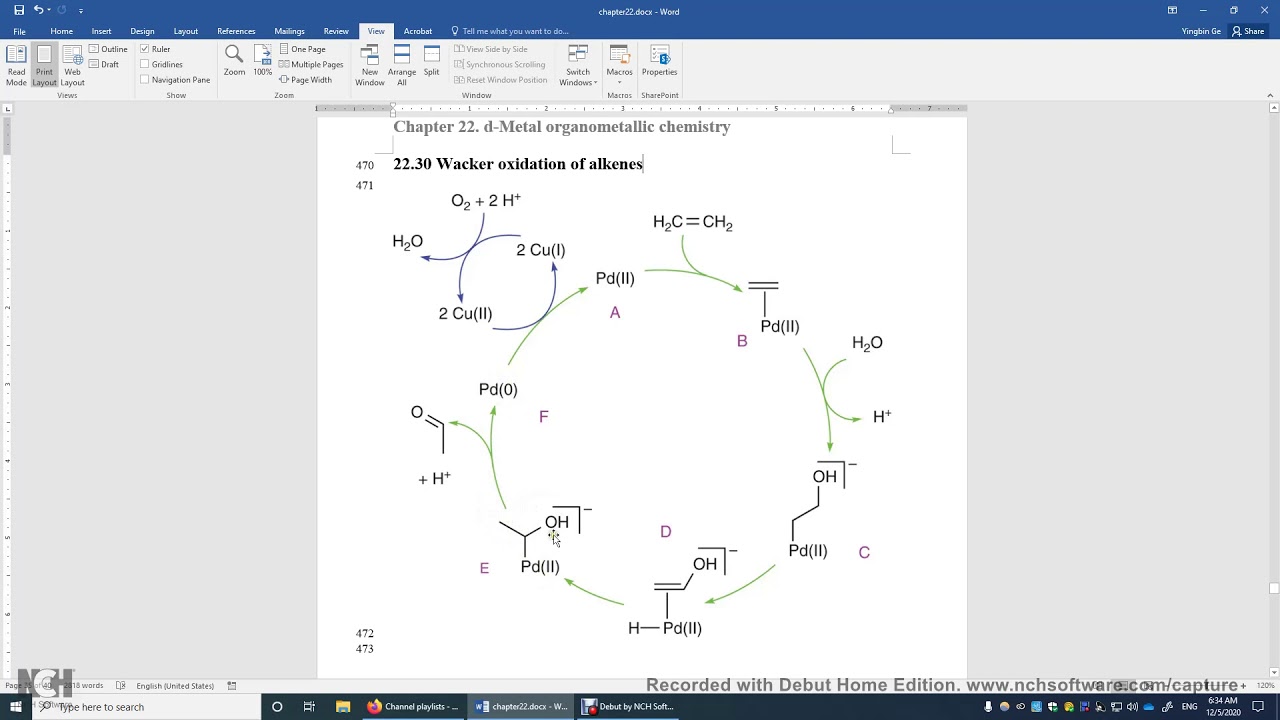
Task: Switch to Debut by NCH Software taskbar app
Action: 629,707
